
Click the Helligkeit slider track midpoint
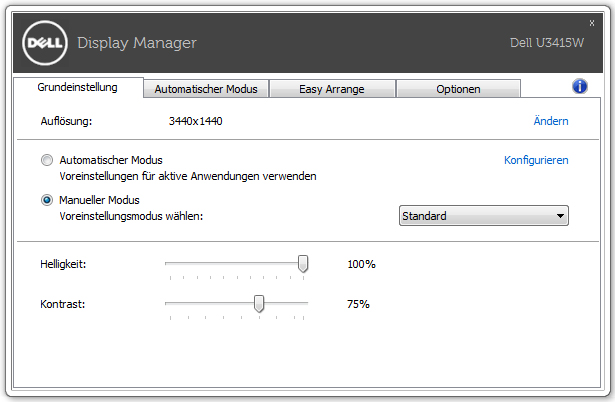tap(237, 264)
